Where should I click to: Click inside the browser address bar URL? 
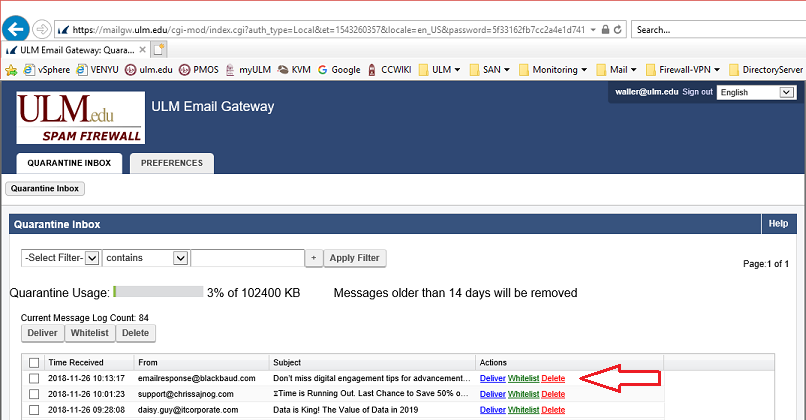pyautogui.click(x=328, y=30)
